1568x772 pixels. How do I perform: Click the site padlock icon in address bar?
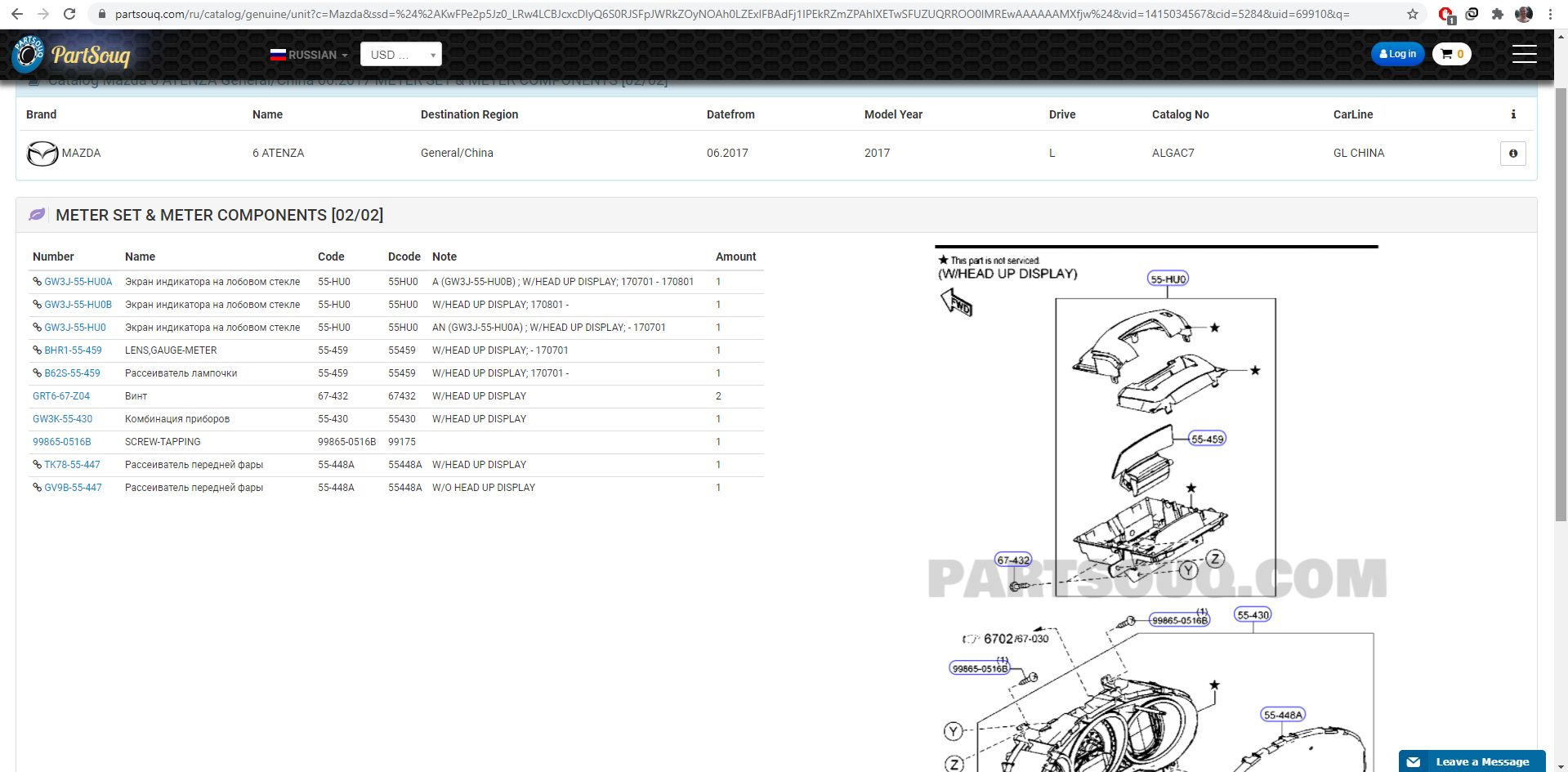[102, 14]
